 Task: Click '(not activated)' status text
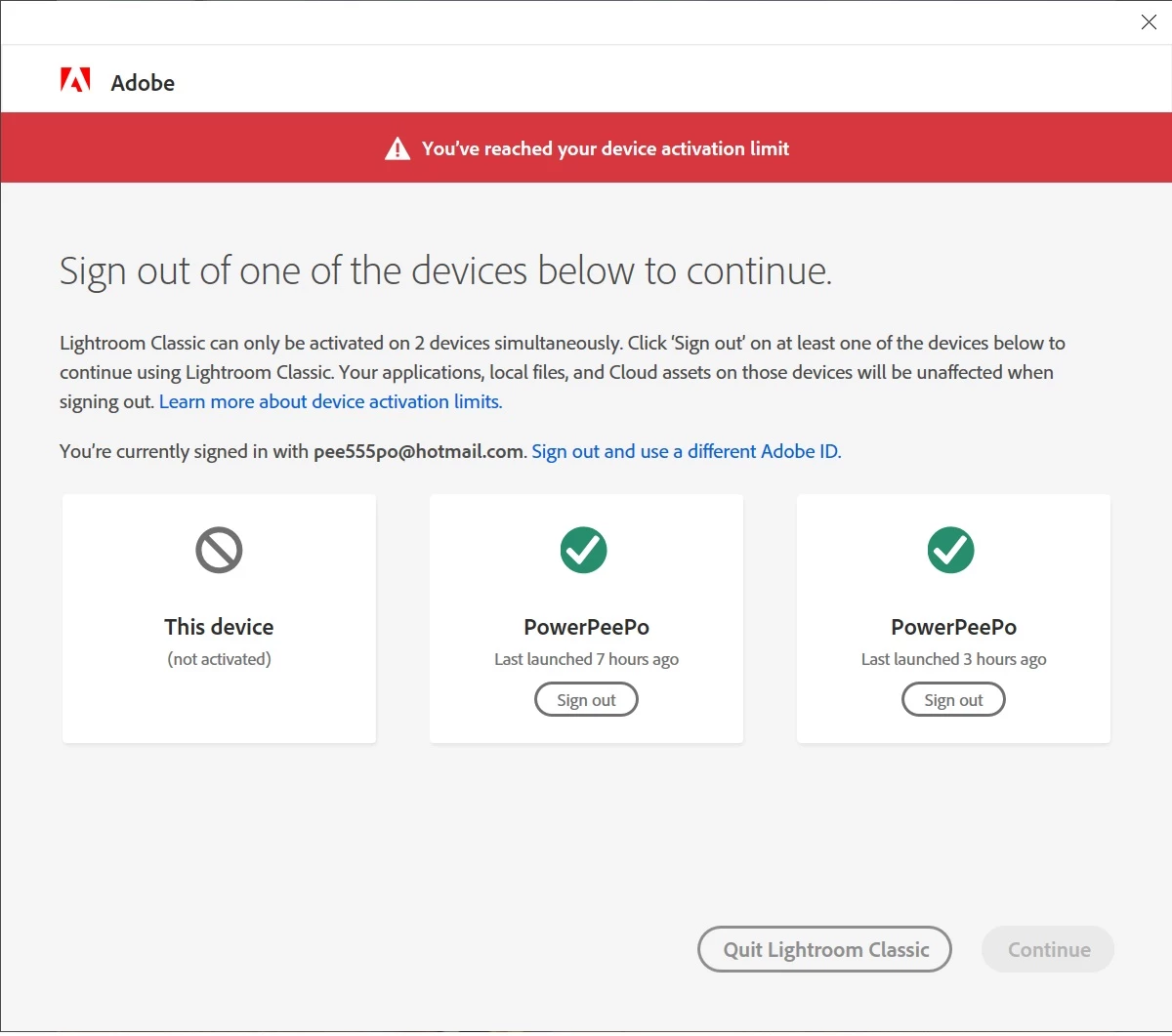219,659
